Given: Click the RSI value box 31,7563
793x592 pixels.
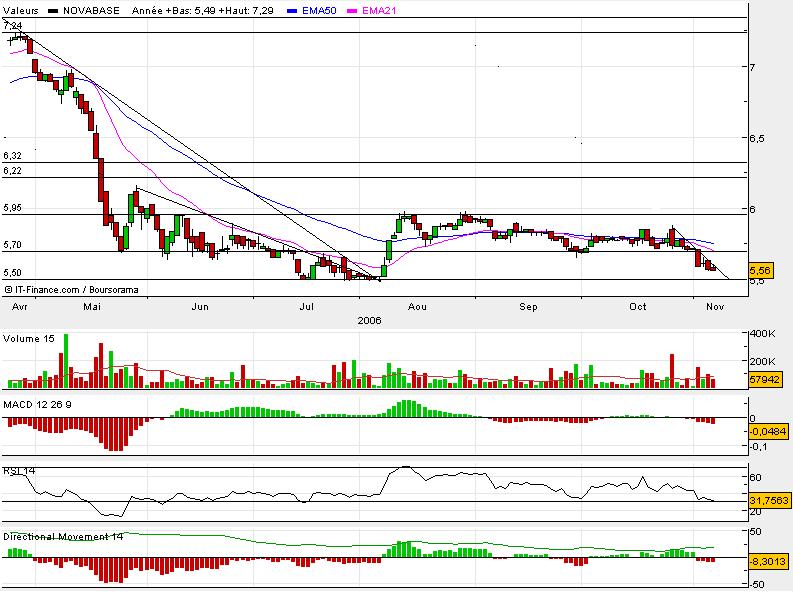Looking at the screenshot, I should [x=769, y=500].
